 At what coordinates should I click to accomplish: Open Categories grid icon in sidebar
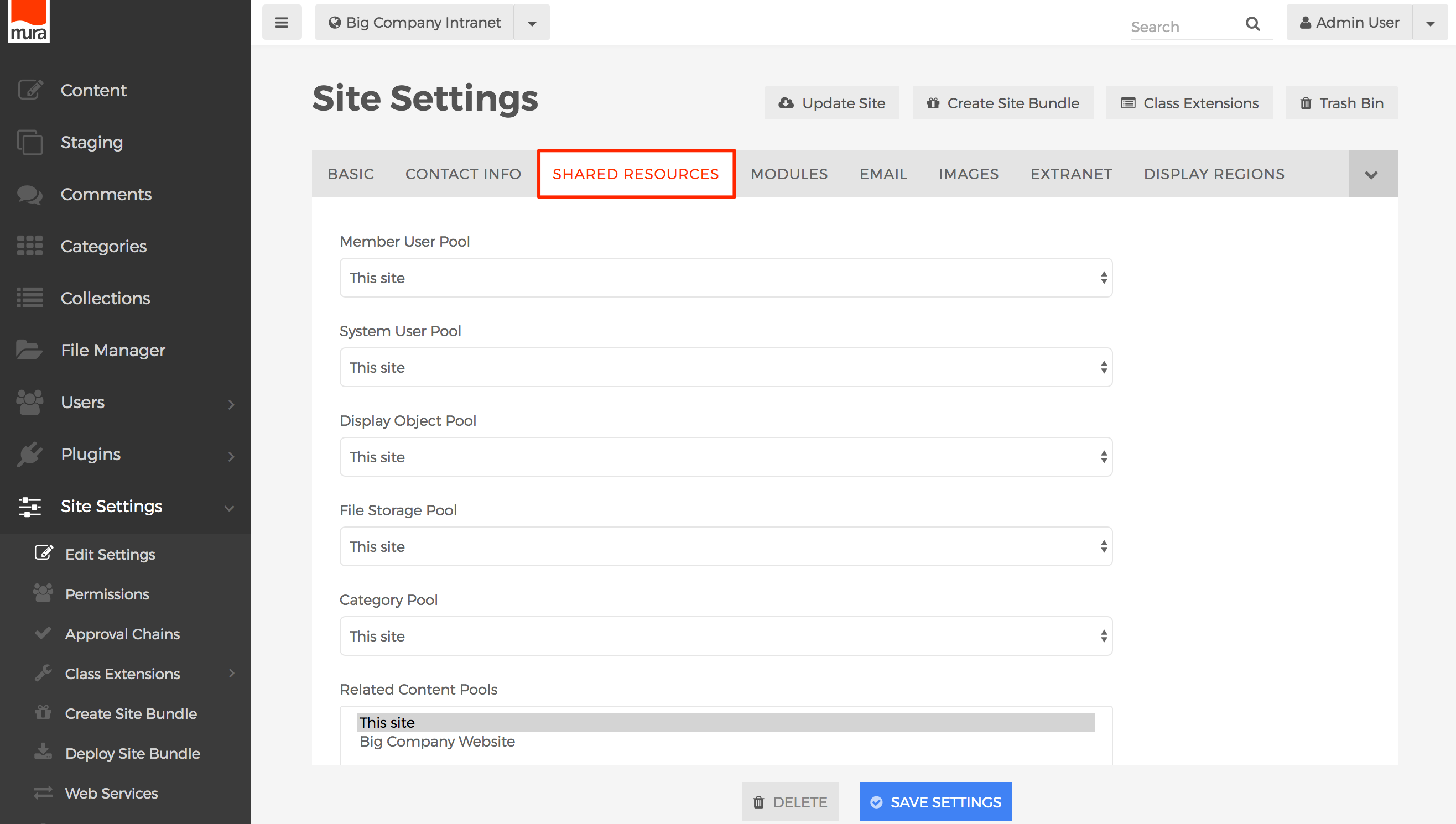coord(30,246)
